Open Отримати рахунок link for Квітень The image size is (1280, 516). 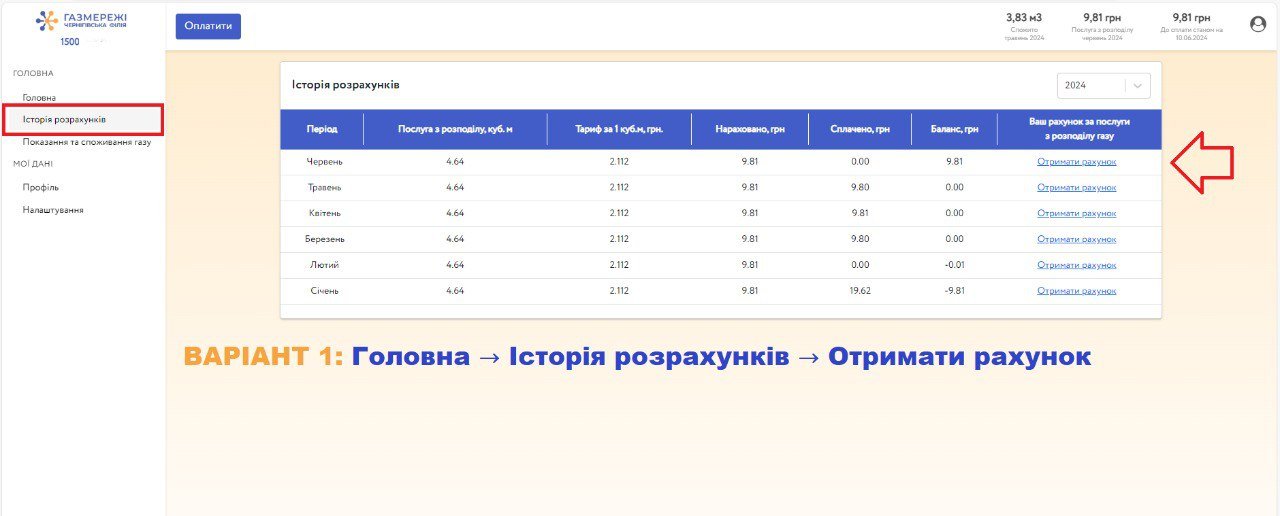tap(1076, 213)
